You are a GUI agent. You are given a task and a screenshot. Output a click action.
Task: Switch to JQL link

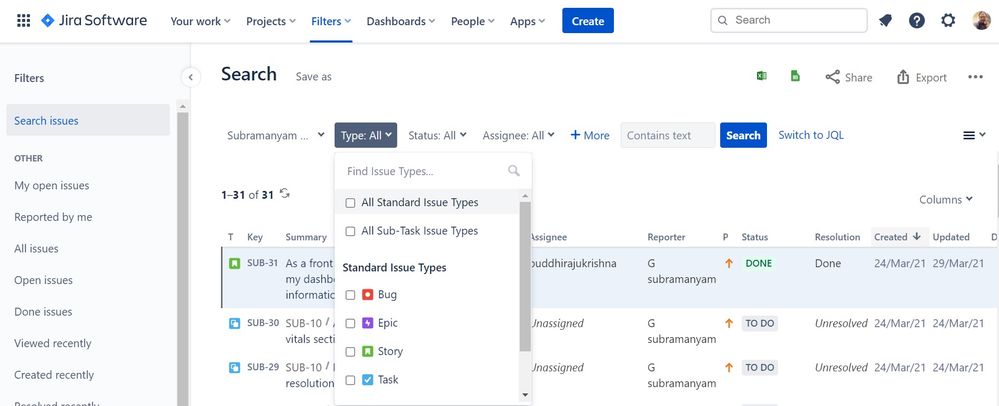(811, 135)
